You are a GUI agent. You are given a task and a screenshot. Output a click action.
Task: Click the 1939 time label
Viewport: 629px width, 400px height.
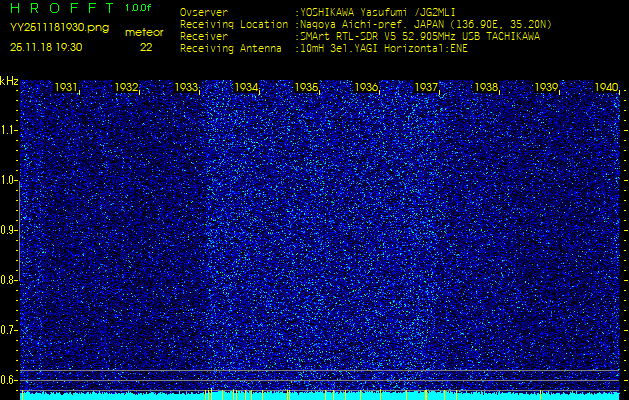[546, 87]
